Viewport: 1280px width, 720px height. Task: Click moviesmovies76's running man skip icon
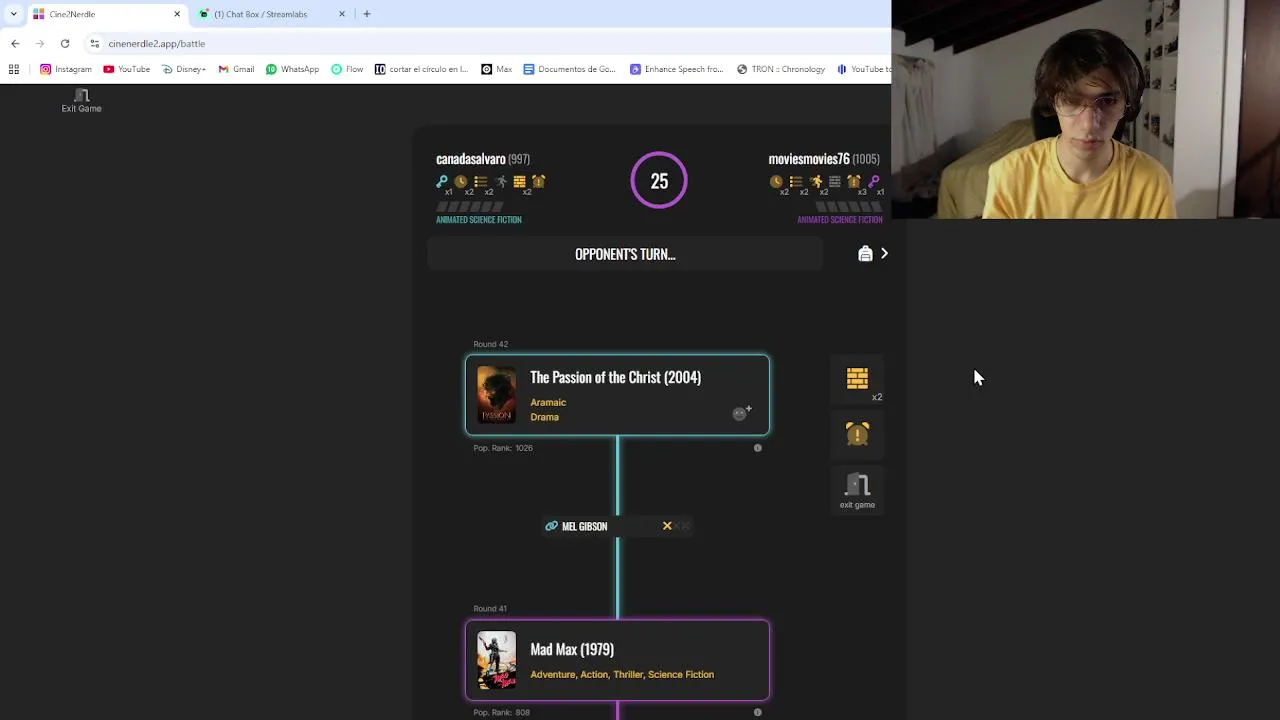(x=816, y=181)
